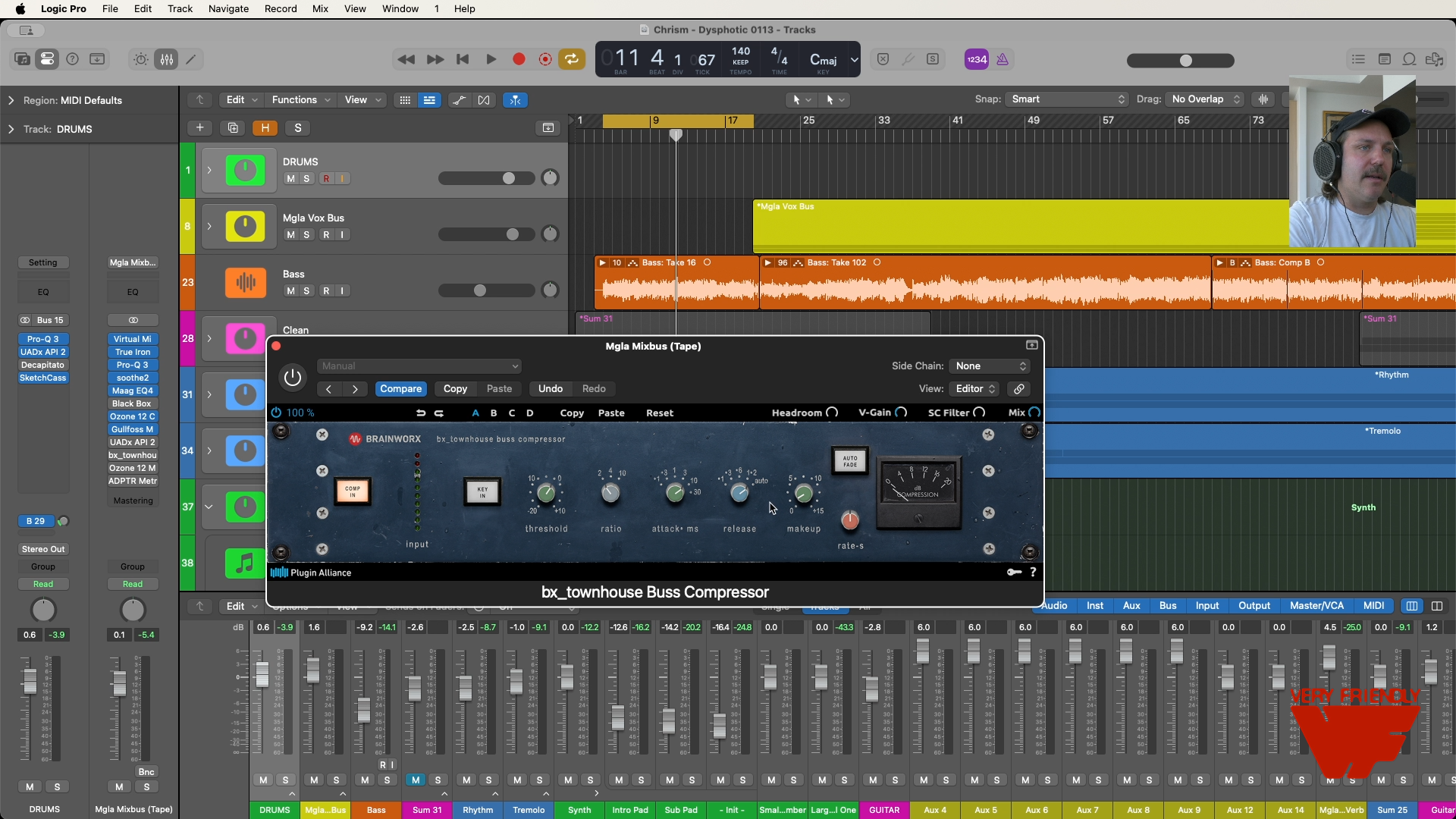Open the Mixer toolbar icon
Viewport: 1456px width, 819px height.
pos(167,59)
